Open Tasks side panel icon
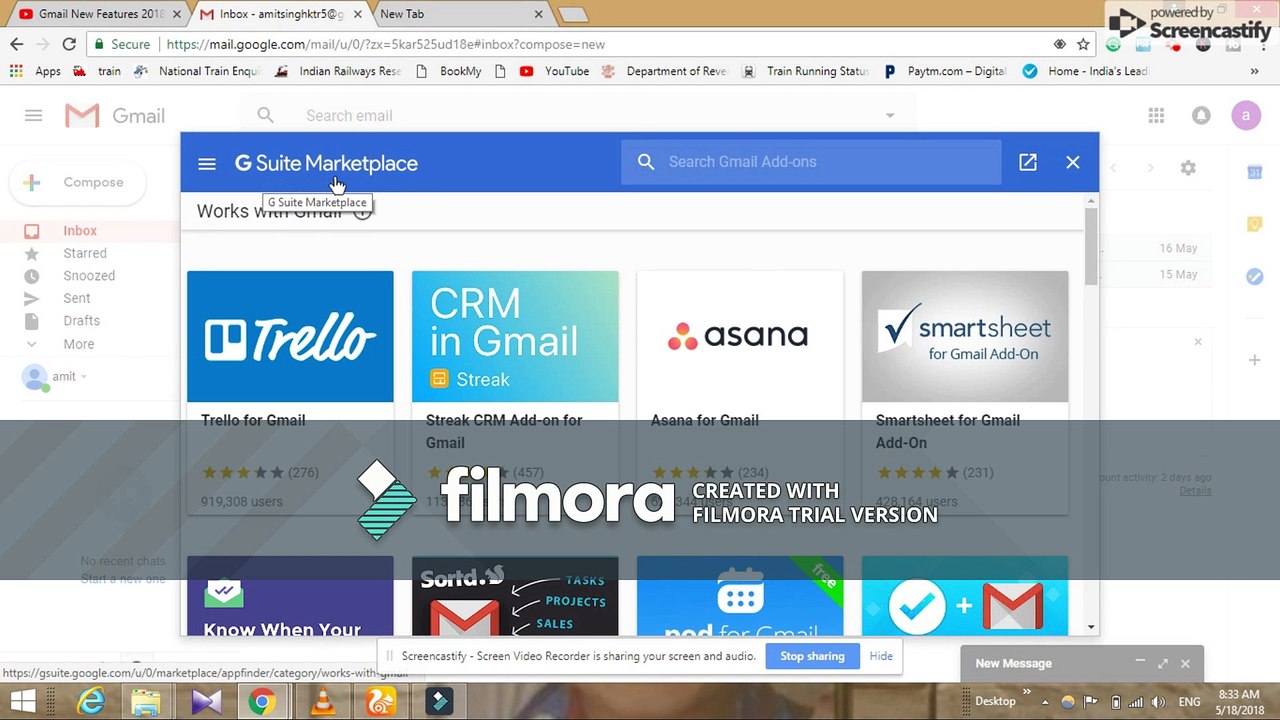 pyautogui.click(x=1254, y=277)
